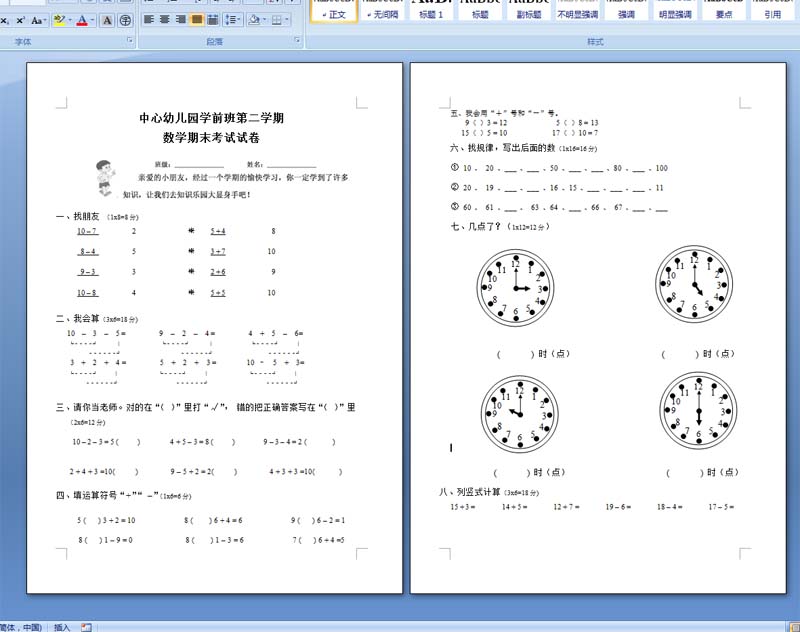Open highlight color dropdown arrow
The height and width of the screenshot is (632, 800).
(x=69, y=20)
